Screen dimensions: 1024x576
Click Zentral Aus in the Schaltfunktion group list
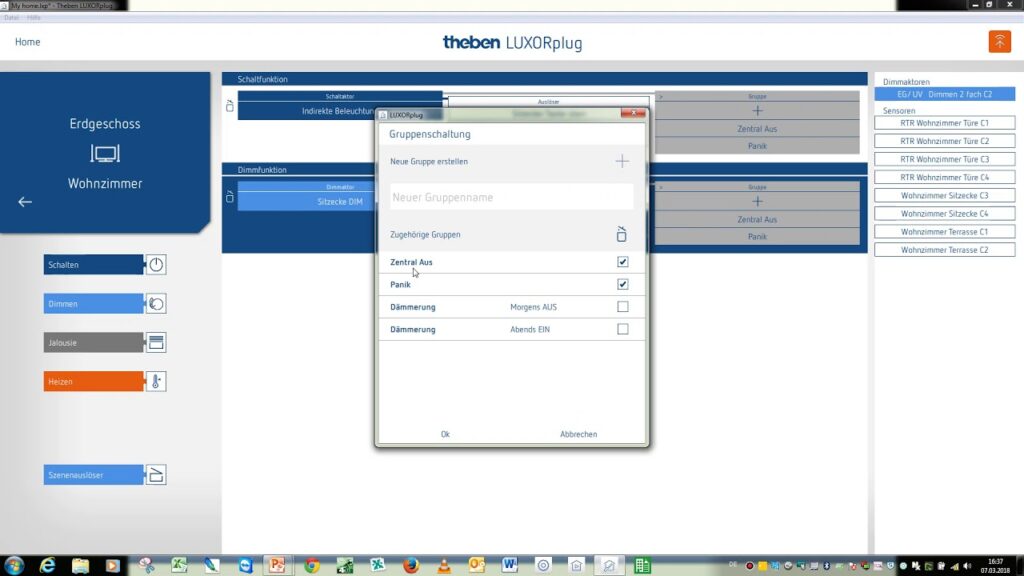pos(757,129)
